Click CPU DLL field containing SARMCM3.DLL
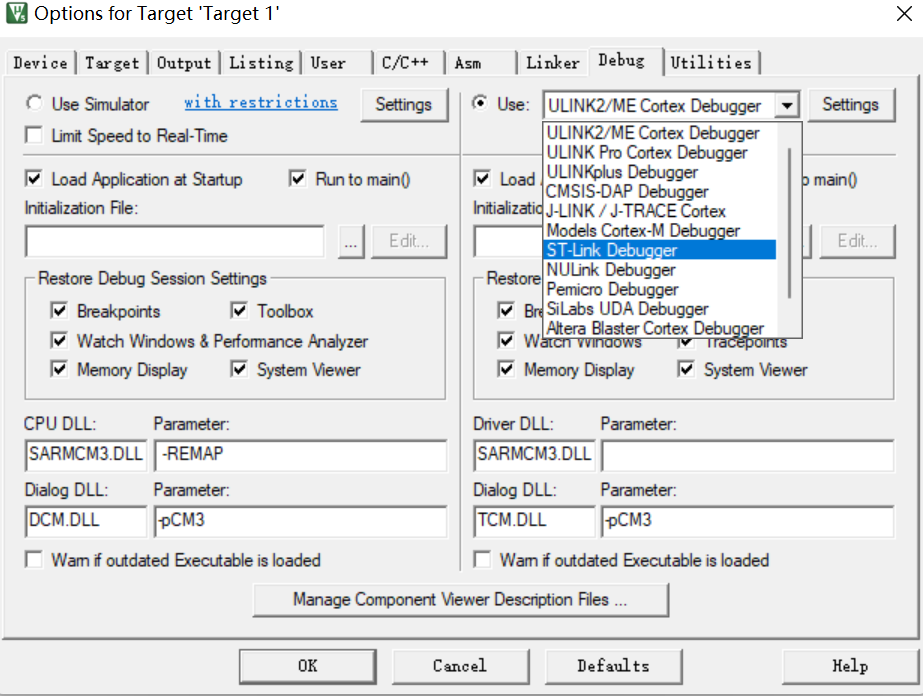The width and height of the screenshot is (923, 696). (x=86, y=455)
